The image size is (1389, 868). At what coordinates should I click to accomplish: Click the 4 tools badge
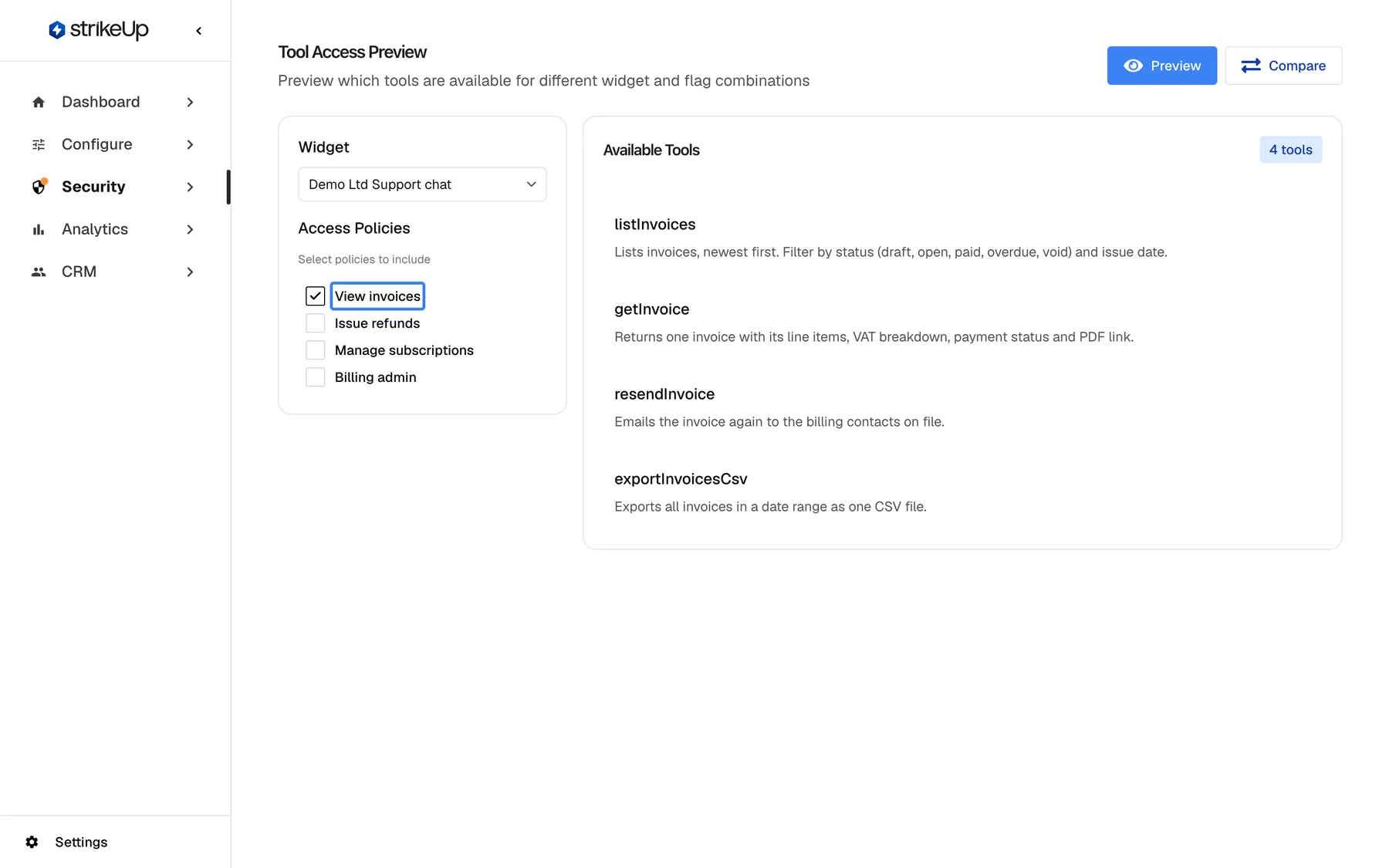tap(1291, 150)
